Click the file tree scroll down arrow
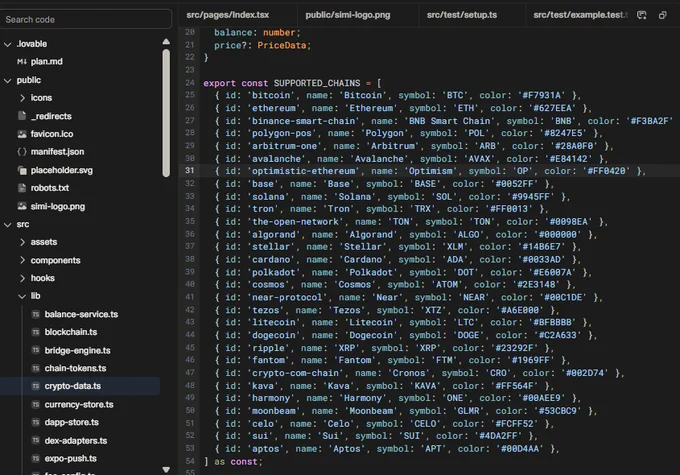 [x=166, y=469]
